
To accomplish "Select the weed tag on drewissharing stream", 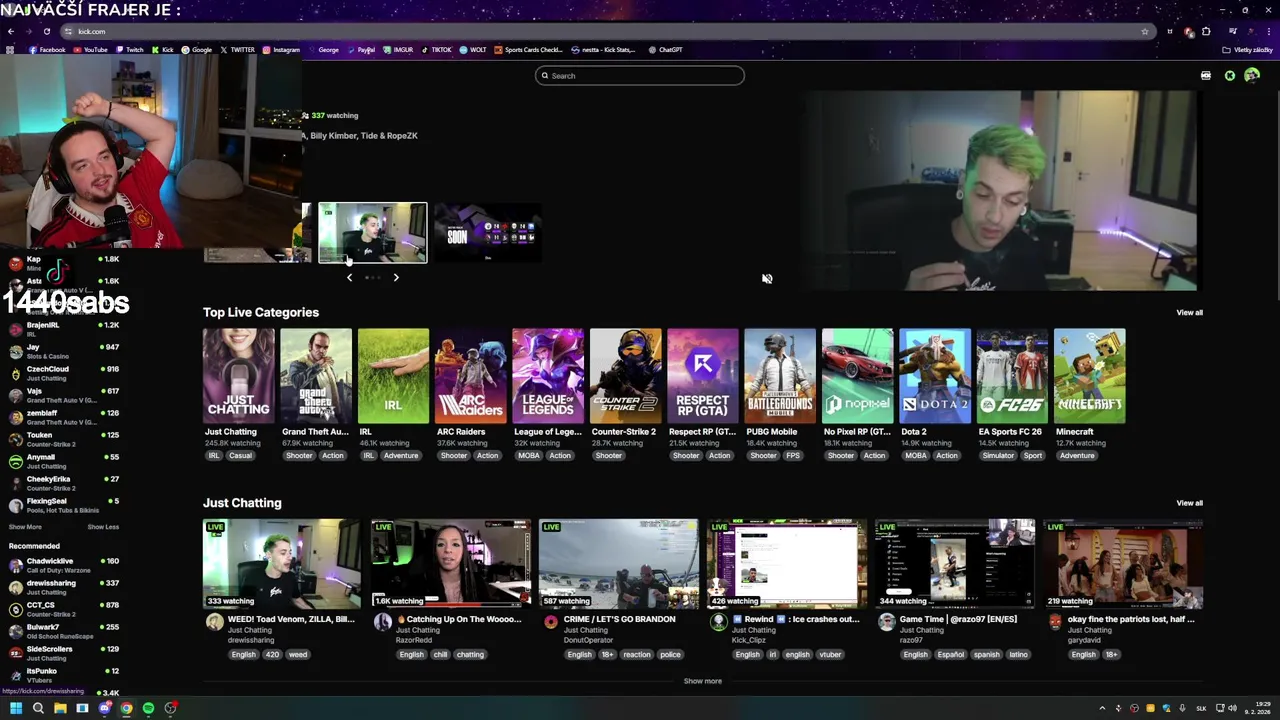I will point(298,655).
